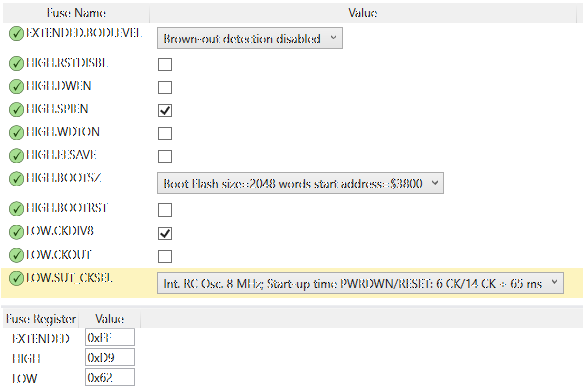Click the green check icon beside HIGH.BOOTRST
This screenshot has width=583, height=388.
pyautogui.click(x=16, y=209)
